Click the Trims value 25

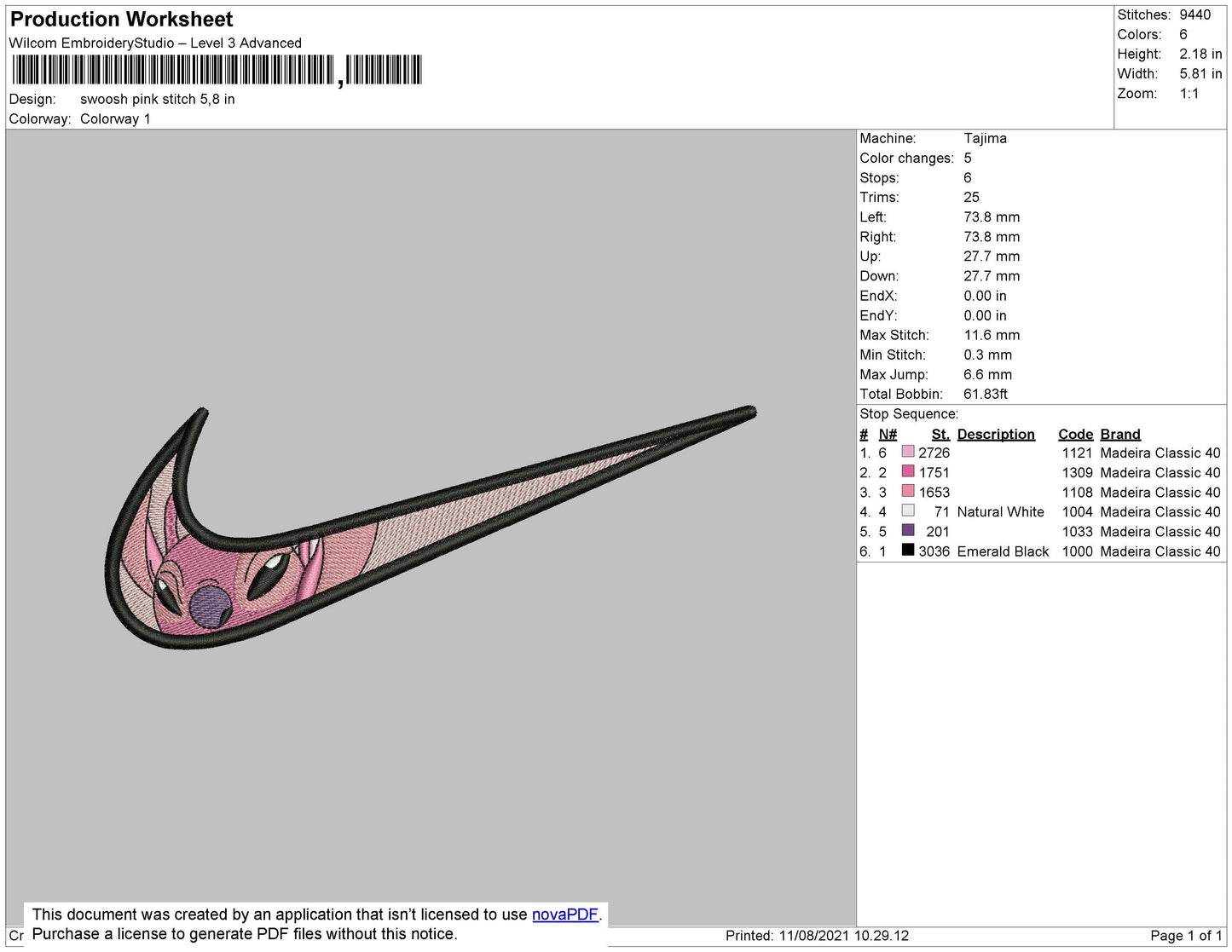pyautogui.click(x=971, y=198)
